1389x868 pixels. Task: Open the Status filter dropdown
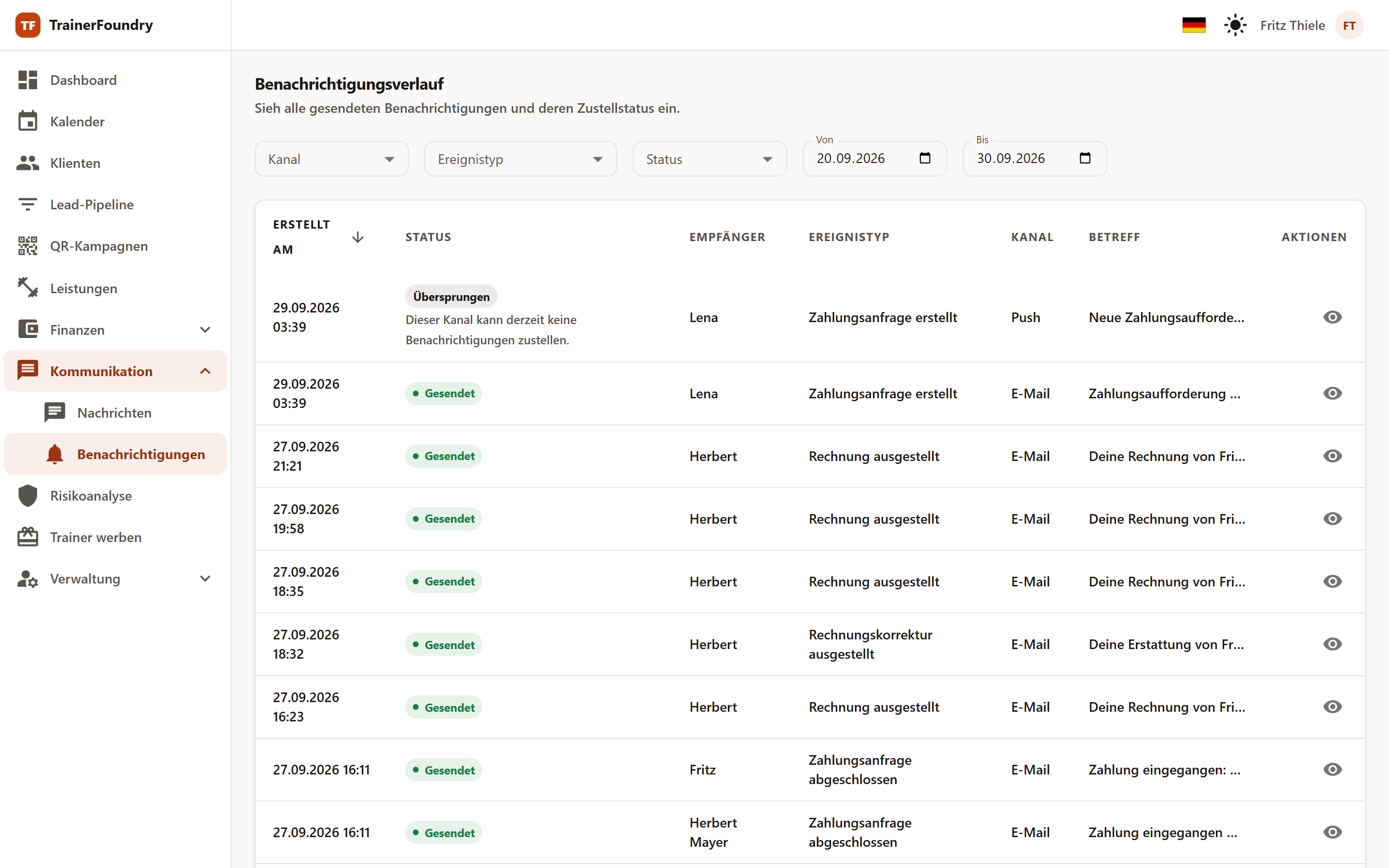coord(709,159)
